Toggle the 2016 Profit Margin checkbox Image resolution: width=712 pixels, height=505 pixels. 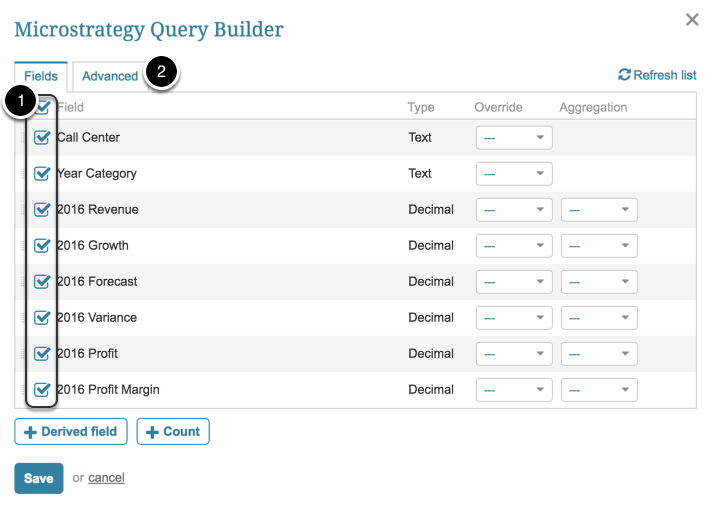point(42,389)
